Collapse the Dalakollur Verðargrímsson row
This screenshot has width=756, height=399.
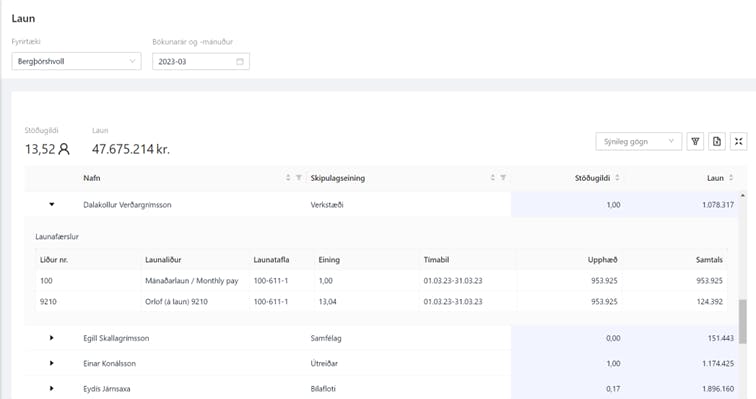pos(52,204)
